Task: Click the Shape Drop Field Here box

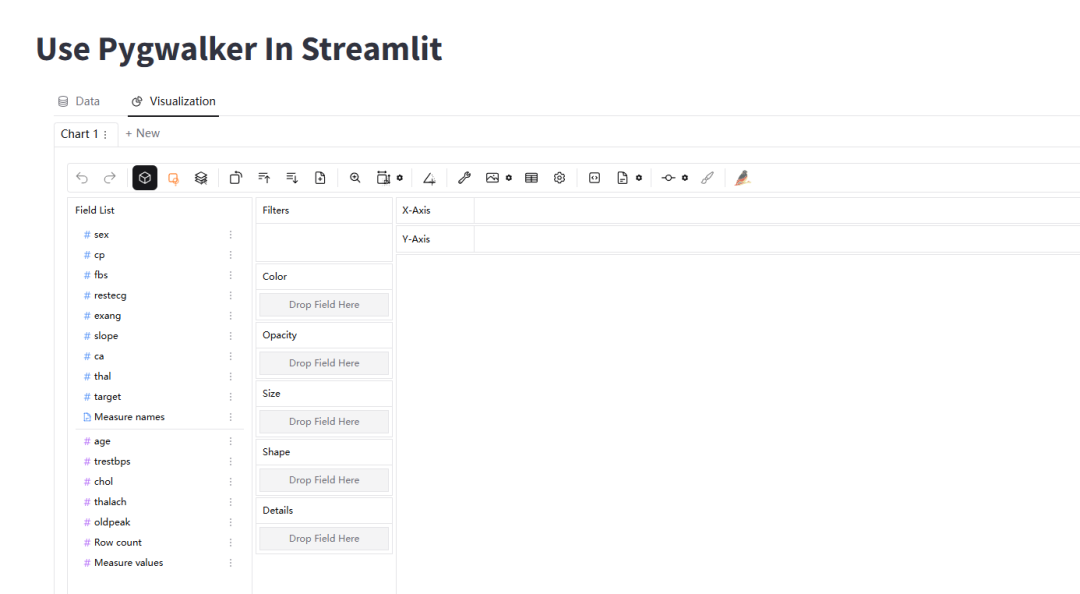Action: (324, 480)
